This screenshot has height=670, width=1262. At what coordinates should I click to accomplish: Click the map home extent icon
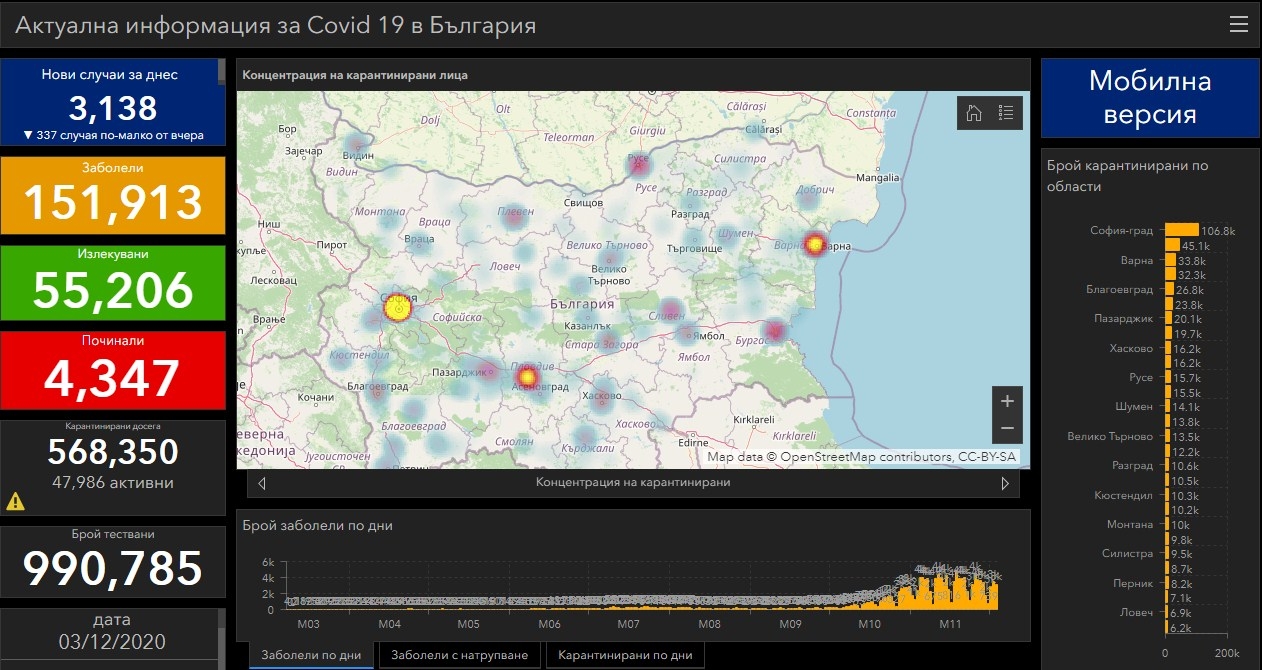[x=973, y=113]
